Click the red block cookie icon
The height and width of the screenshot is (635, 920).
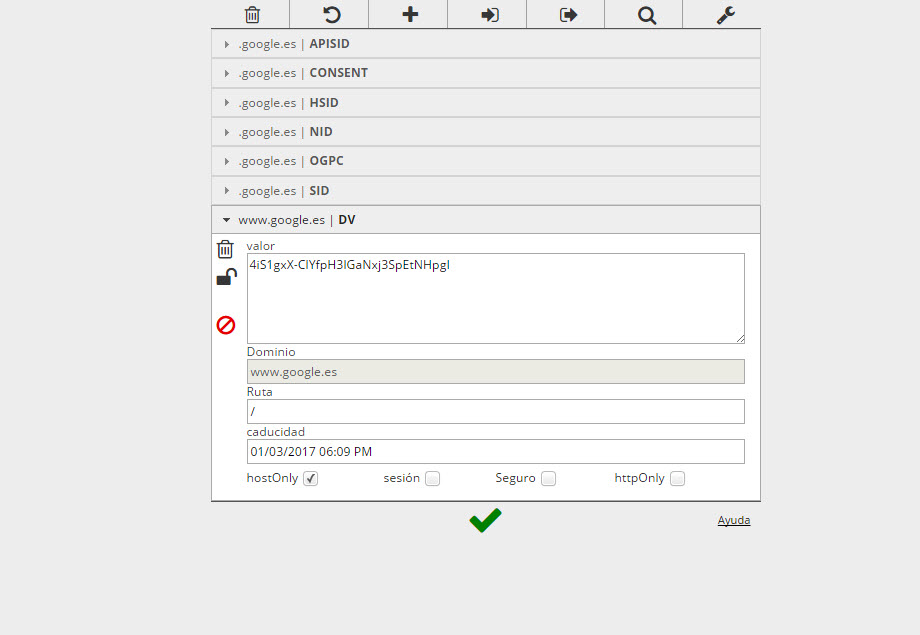(226, 324)
